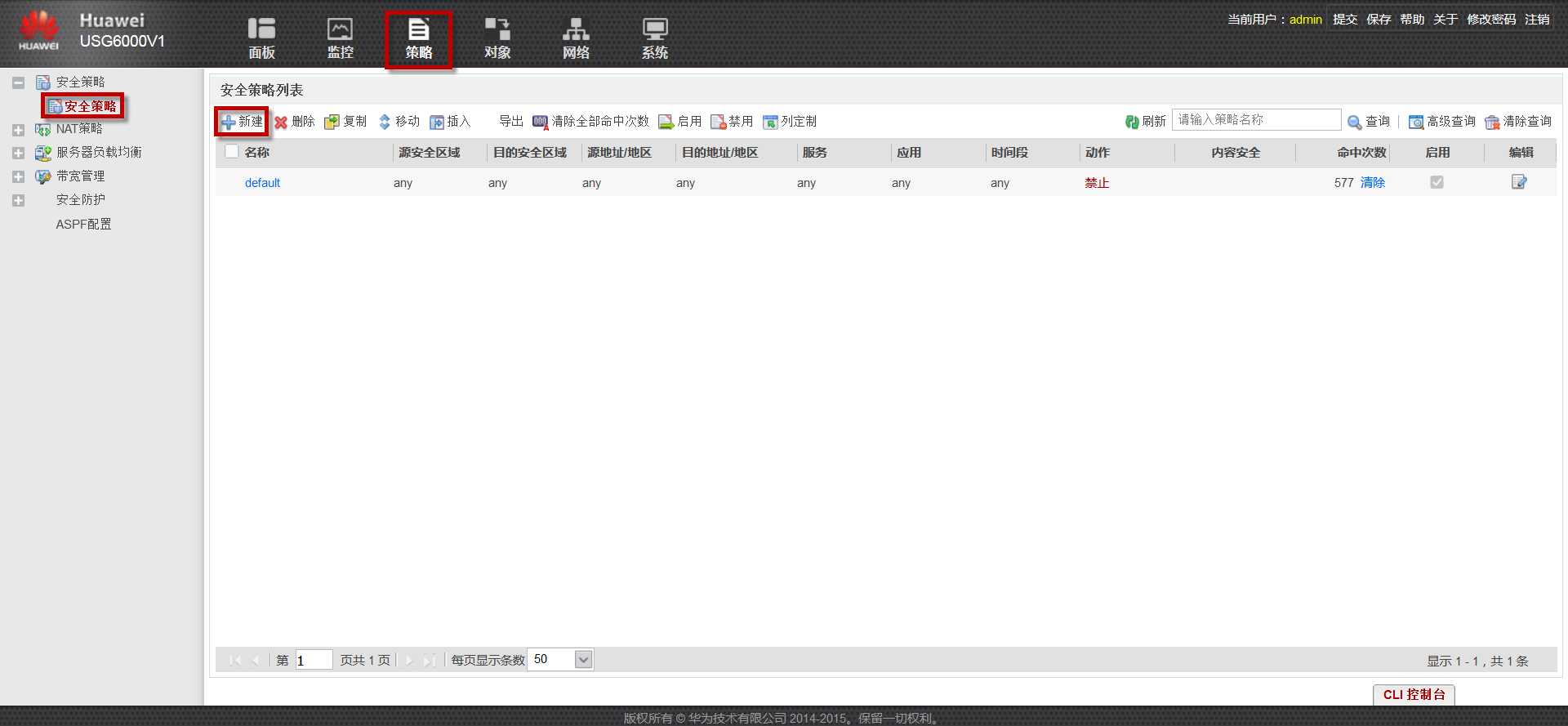1568x726 pixels.
Task: Open the 每页显示条数 dropdown arrow
Action: click(583, 660)
